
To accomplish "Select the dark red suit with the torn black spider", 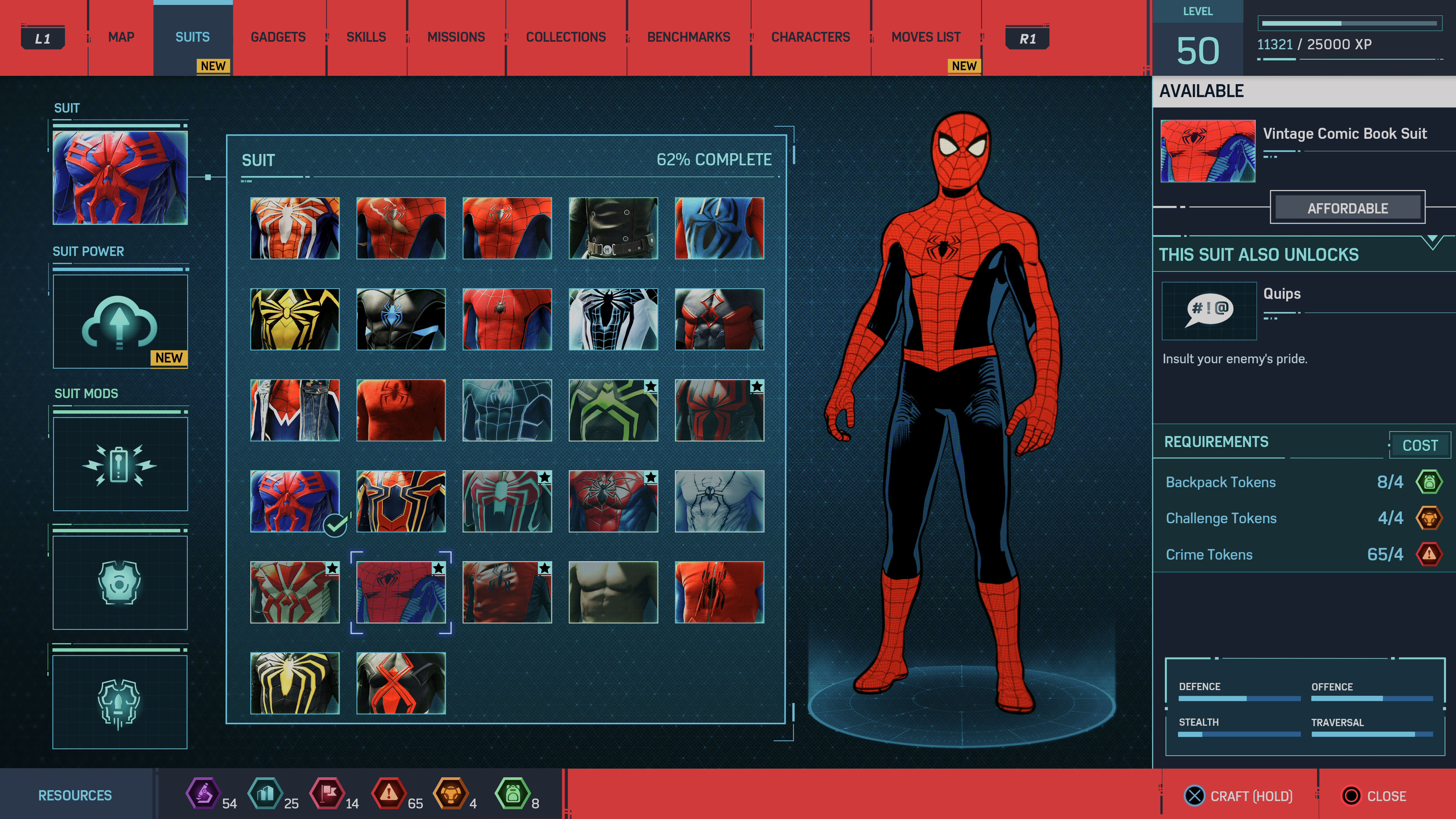I will [x=507, y=592].
